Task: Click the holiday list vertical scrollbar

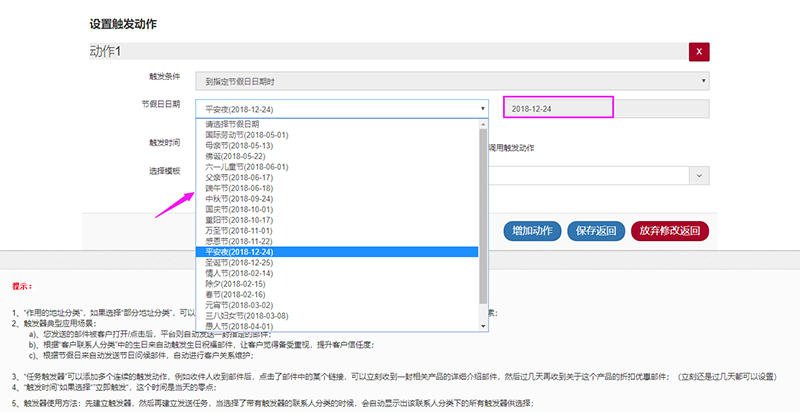Action: pyautogui.click(x=484, y=210)
